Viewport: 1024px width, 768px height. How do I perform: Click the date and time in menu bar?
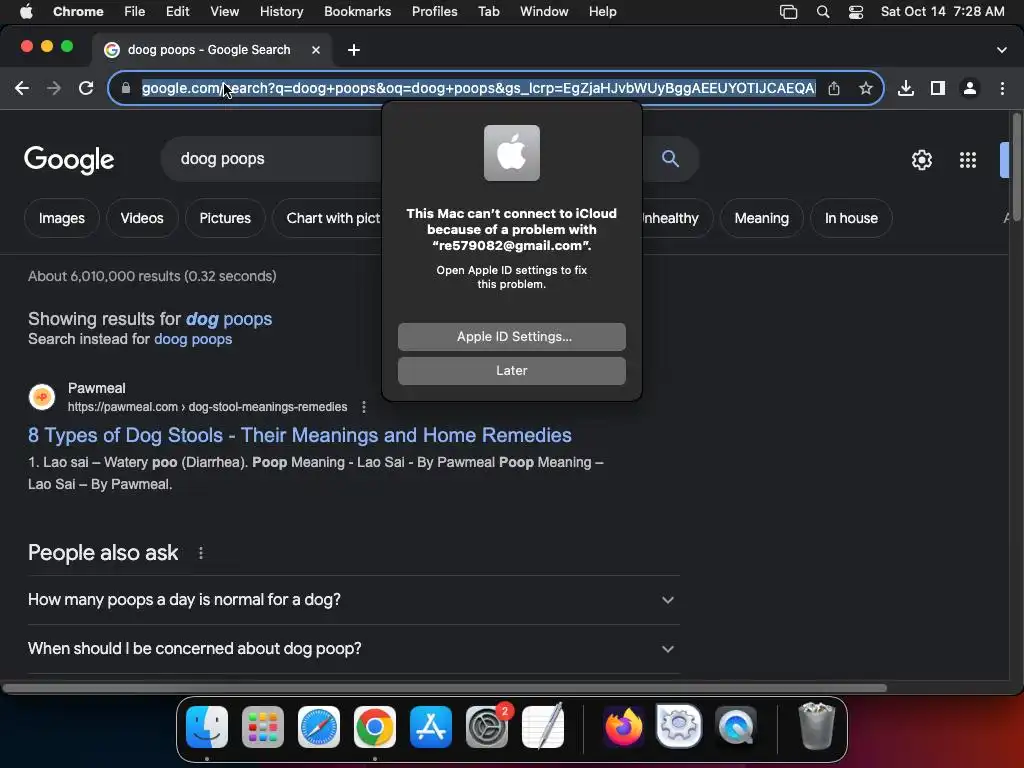click(942, 12)
